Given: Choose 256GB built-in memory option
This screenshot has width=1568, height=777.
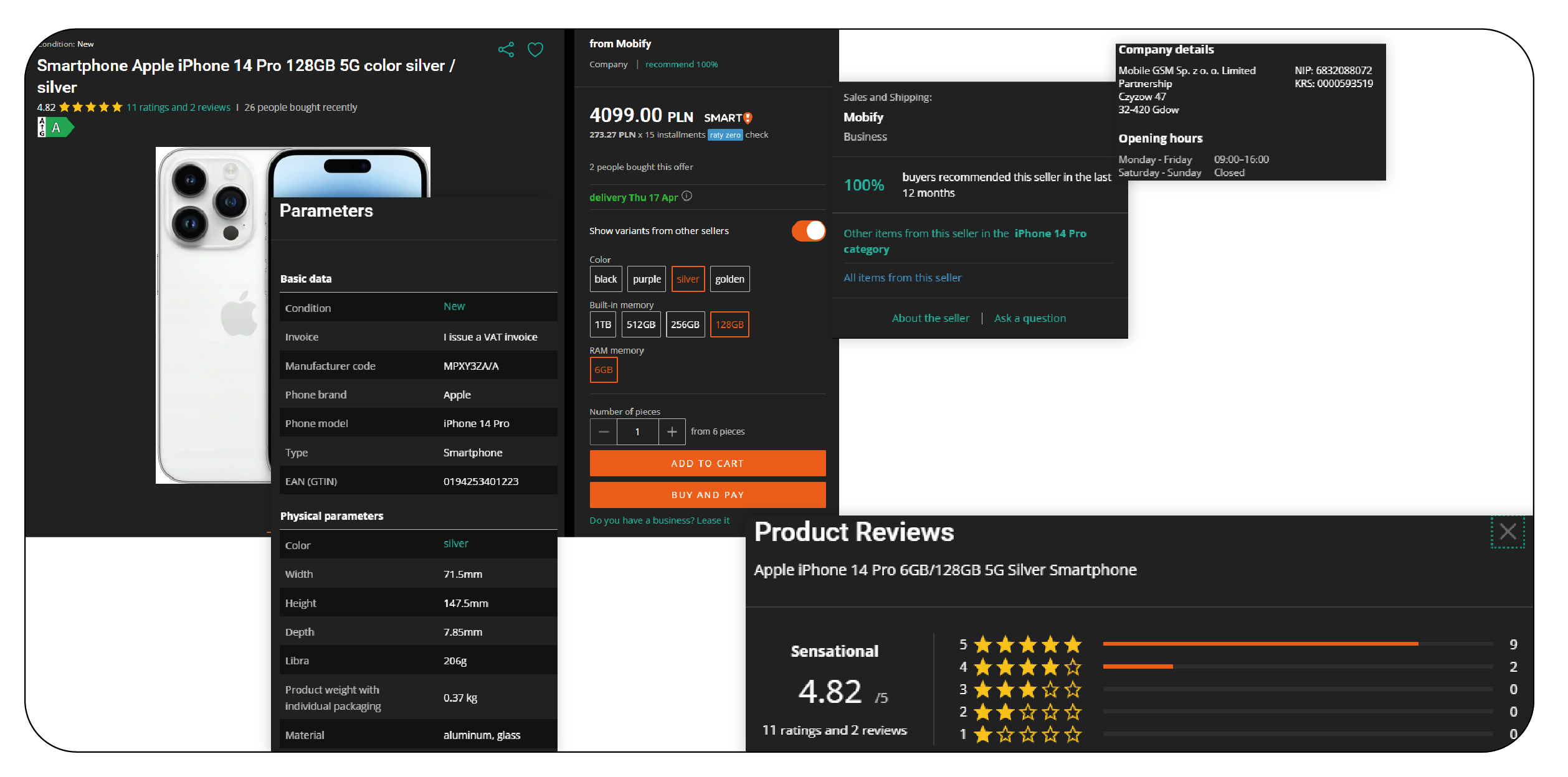Looking at the screenshot, I should 685,324.
